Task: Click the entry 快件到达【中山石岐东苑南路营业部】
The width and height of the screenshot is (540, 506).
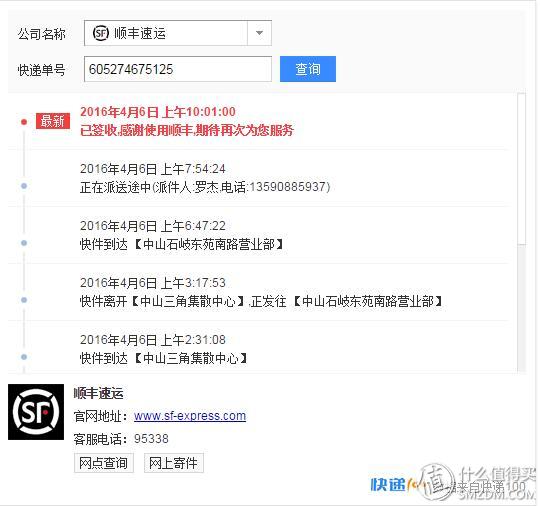Action: tap(181, 244)
